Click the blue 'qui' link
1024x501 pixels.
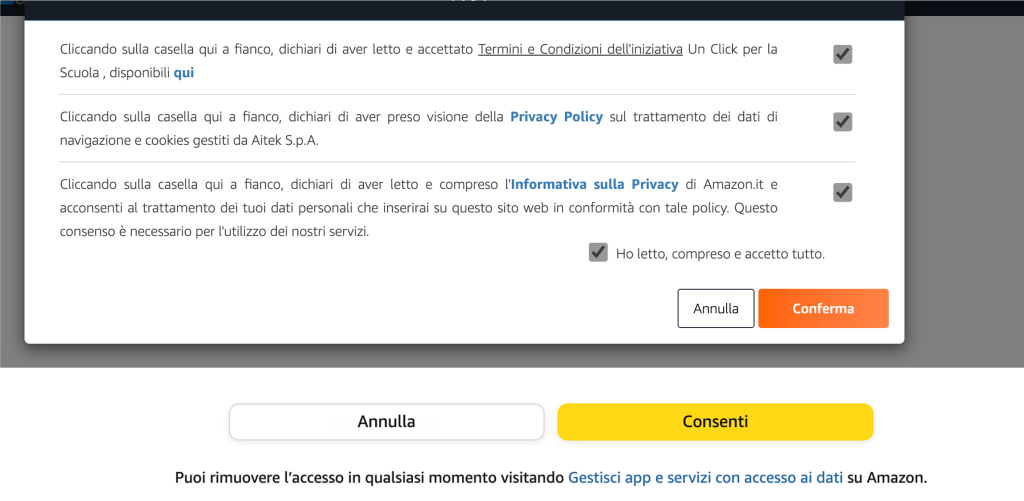pyautogui.click(x=184, y=73)
